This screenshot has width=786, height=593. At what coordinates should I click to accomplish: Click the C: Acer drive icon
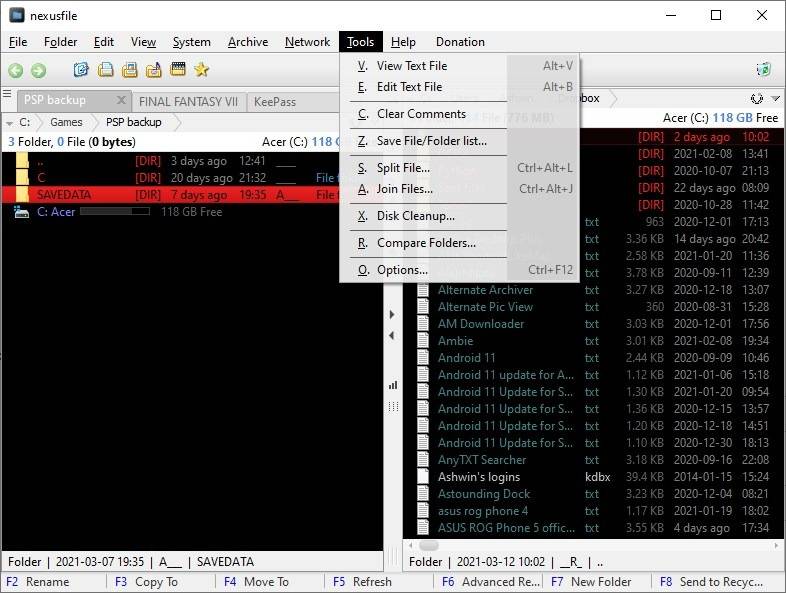(21, 212)
